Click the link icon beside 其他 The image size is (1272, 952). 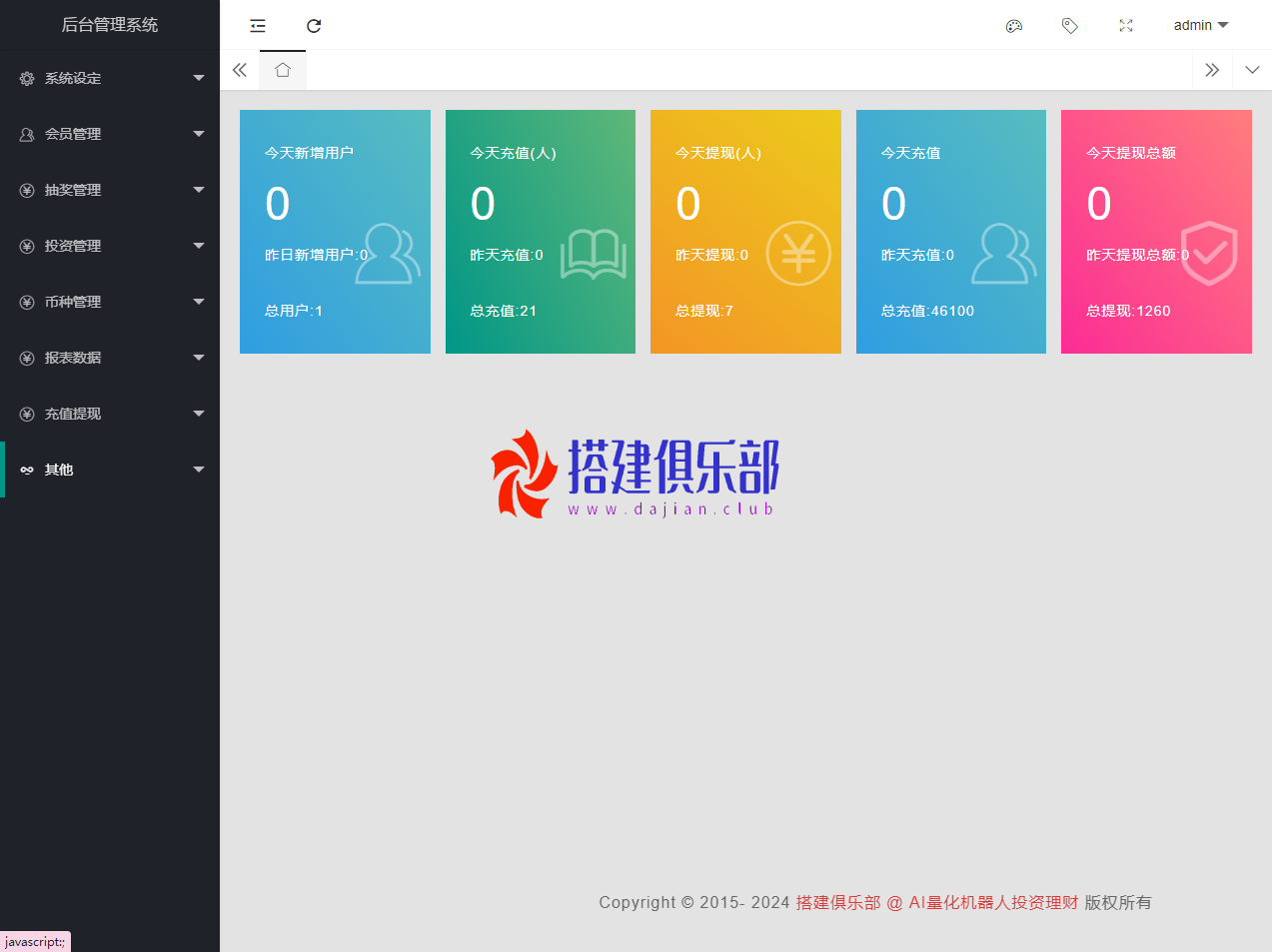coord(27,470)
